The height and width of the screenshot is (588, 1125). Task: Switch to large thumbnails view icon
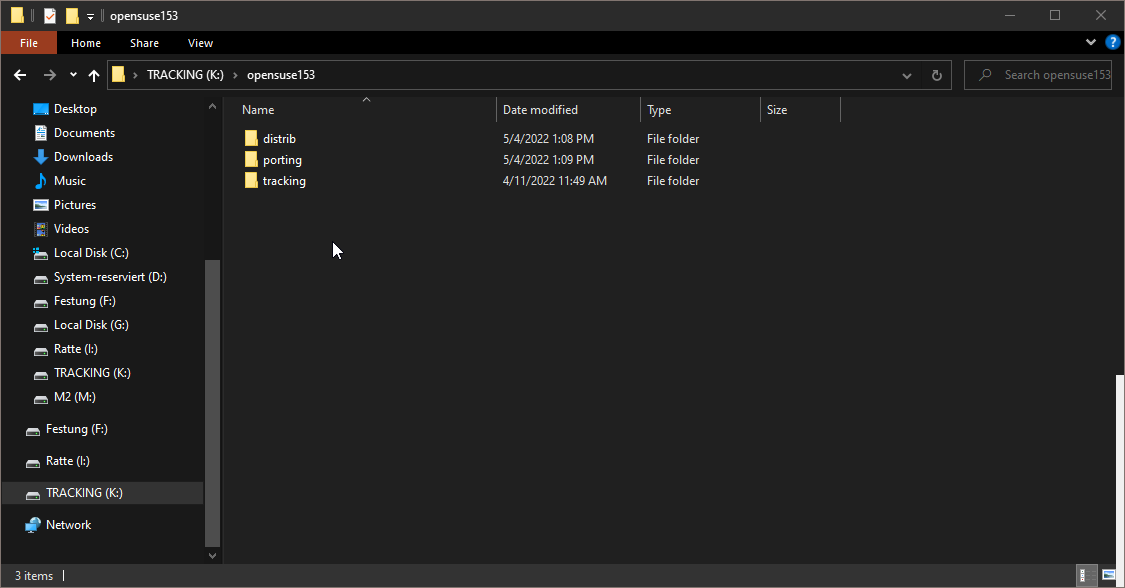coord(1109,575)
